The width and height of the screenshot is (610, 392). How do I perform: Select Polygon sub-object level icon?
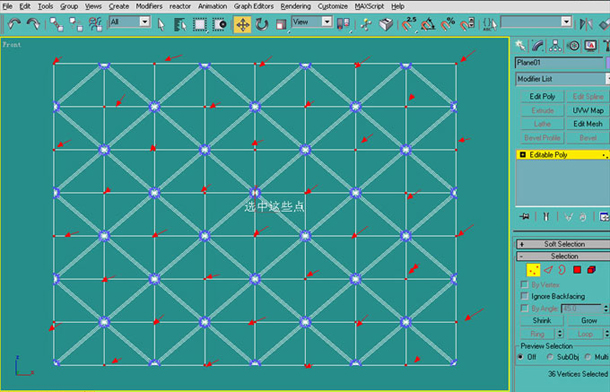[x=577, y=270]
